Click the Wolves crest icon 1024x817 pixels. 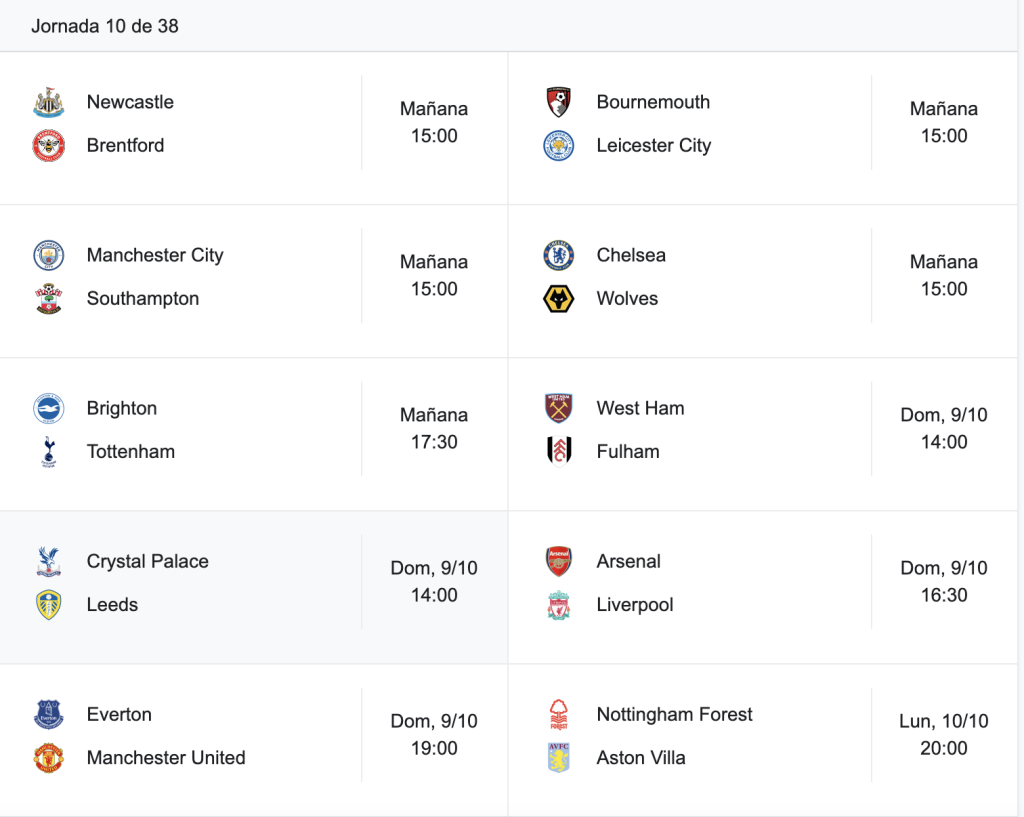(558, 298)
